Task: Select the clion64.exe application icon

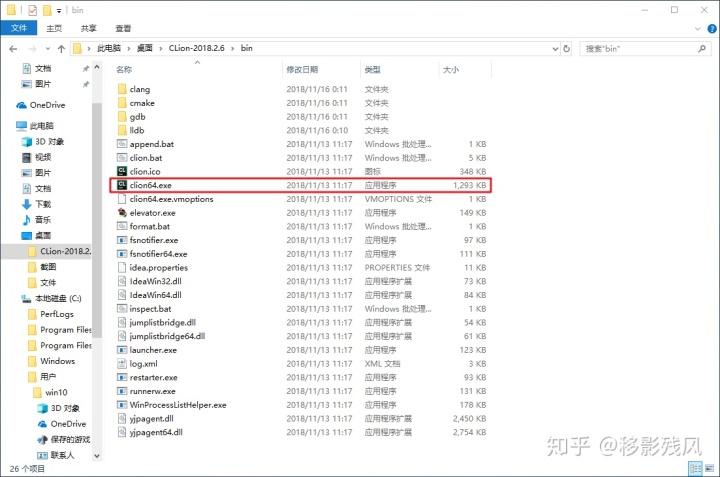Action: click(122, 185)
